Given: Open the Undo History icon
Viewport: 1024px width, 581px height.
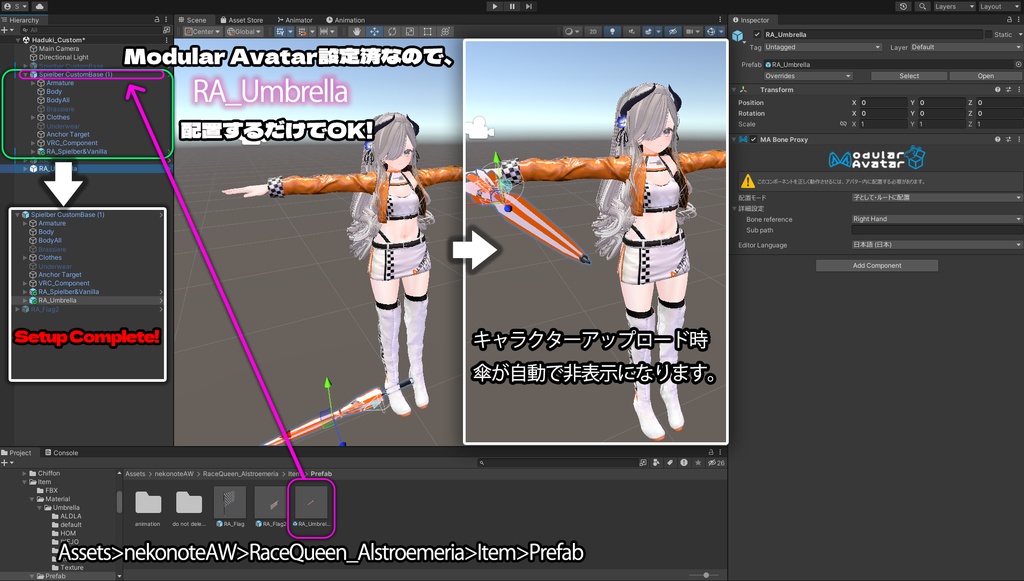Looking at the screenshot, I should pyautogui.click(x=903, y=7).
